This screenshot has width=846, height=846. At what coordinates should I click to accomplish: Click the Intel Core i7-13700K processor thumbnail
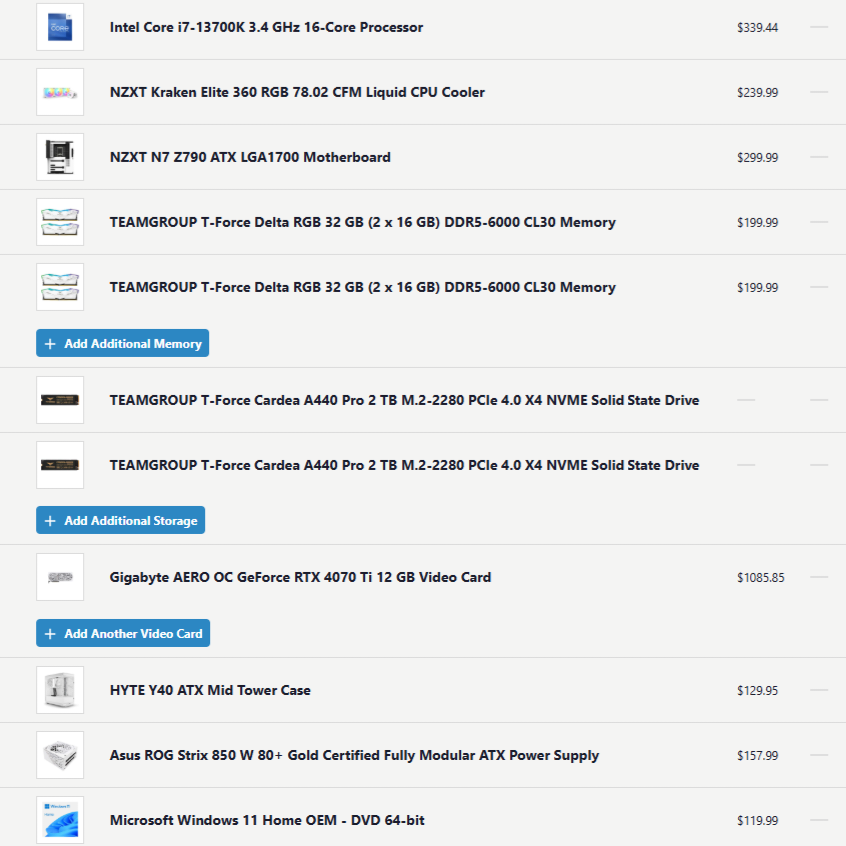point(60,27)
